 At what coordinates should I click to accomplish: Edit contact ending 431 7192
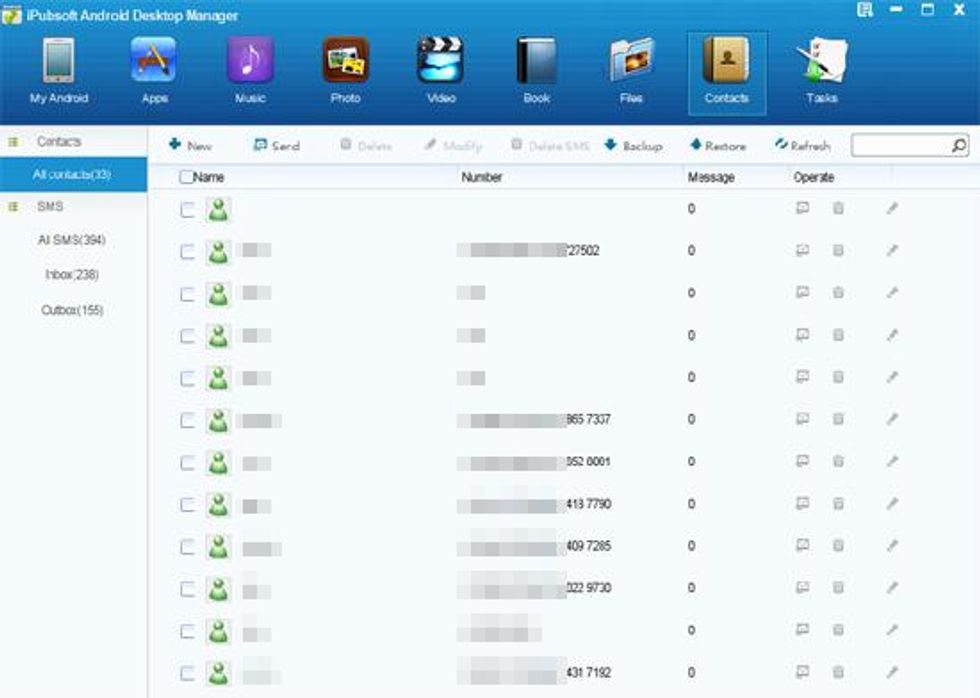(892, 672)
